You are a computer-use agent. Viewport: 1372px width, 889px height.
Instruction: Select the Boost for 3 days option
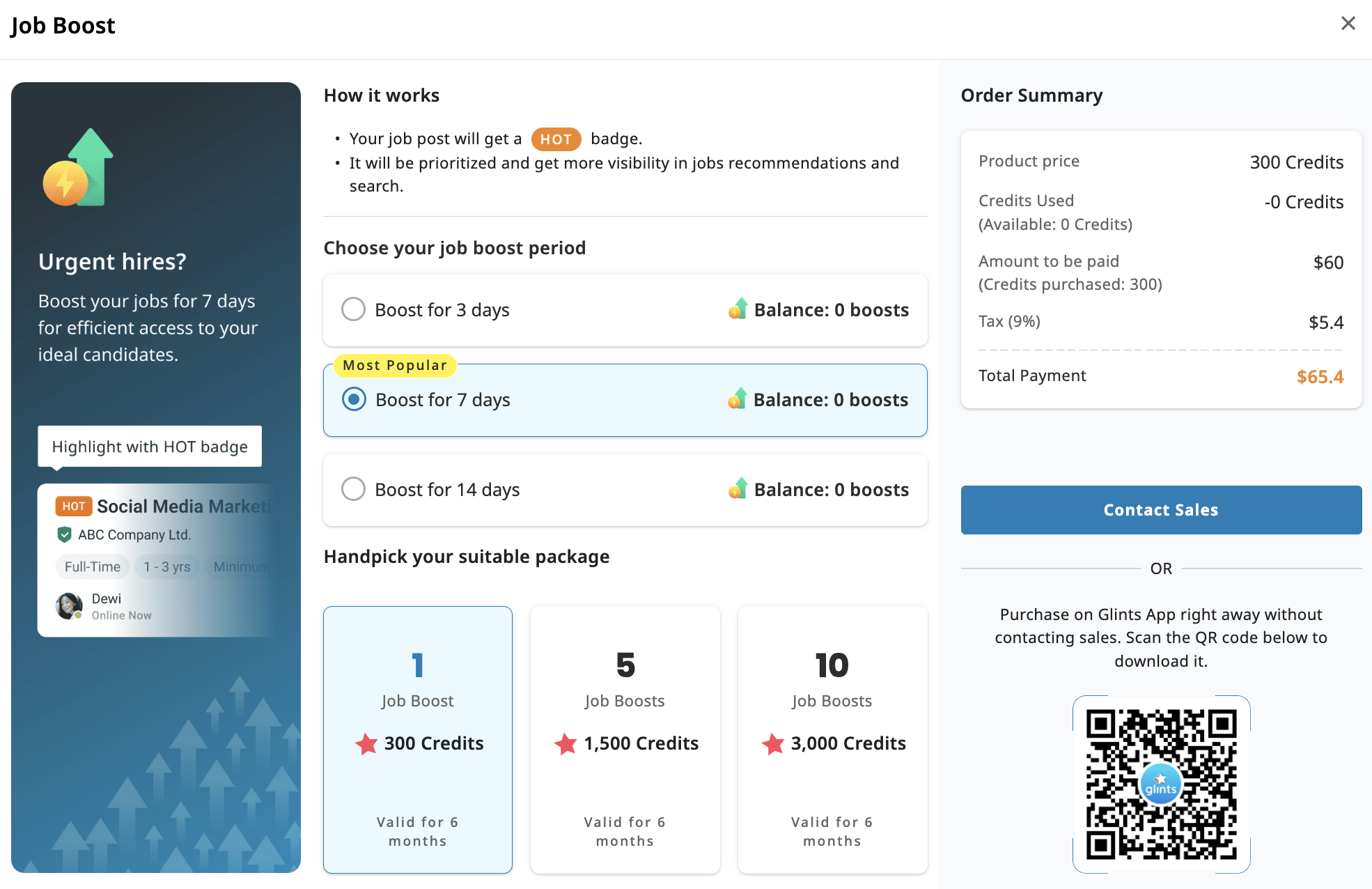(x=353, y=309)
